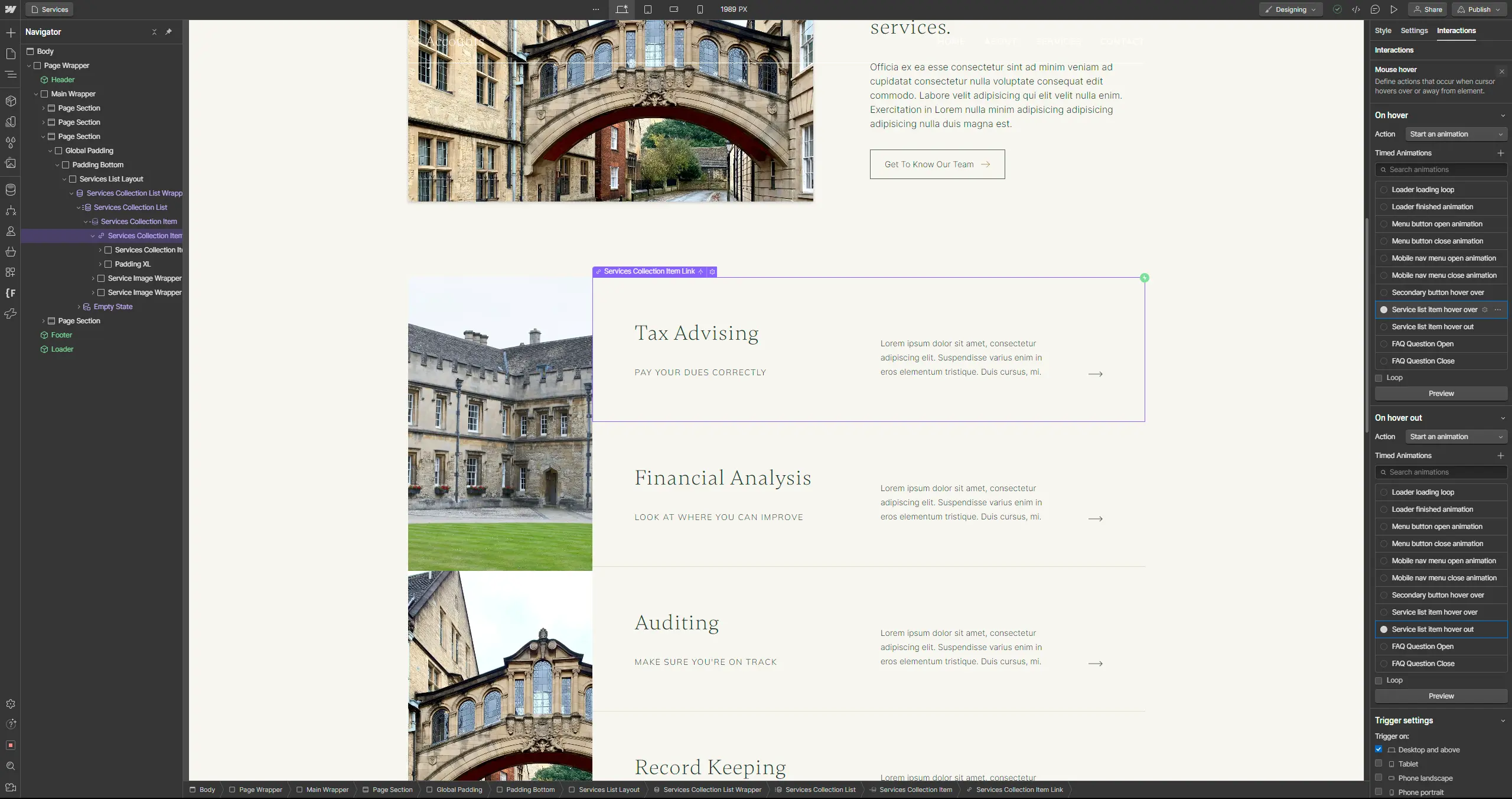Open the Designing mode dropdown
The image size is (1512, 799).
(x=1291, y=9)
